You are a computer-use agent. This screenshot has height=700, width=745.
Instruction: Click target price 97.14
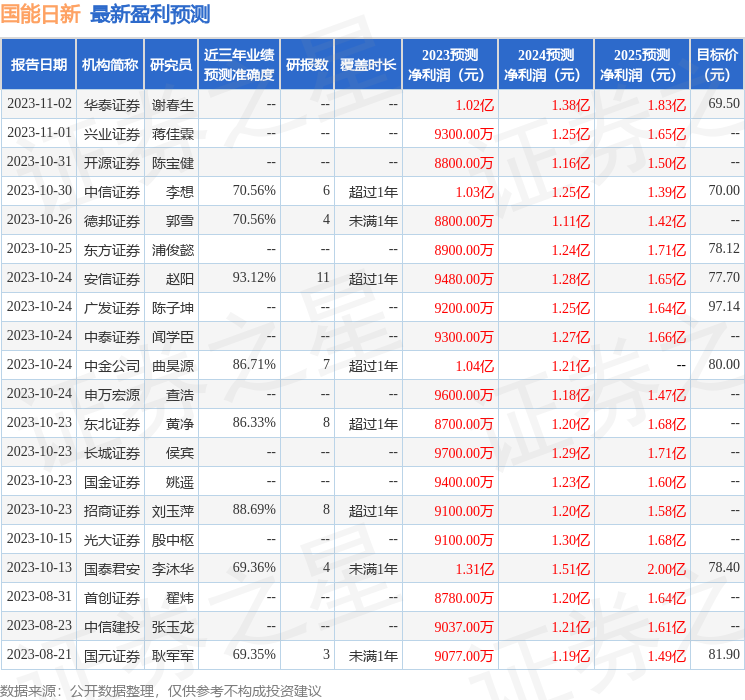click(724, 307)
